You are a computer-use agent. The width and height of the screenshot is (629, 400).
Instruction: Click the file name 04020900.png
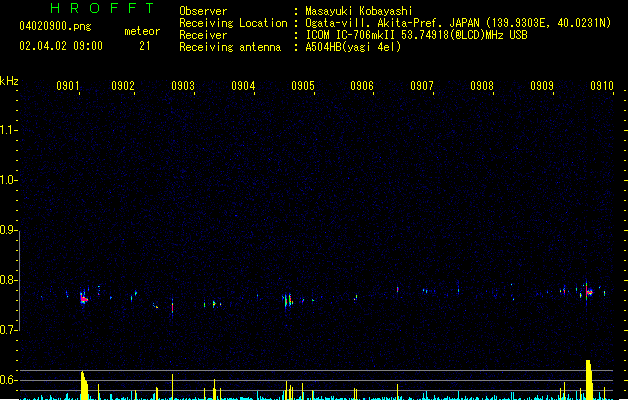(55, 26)
